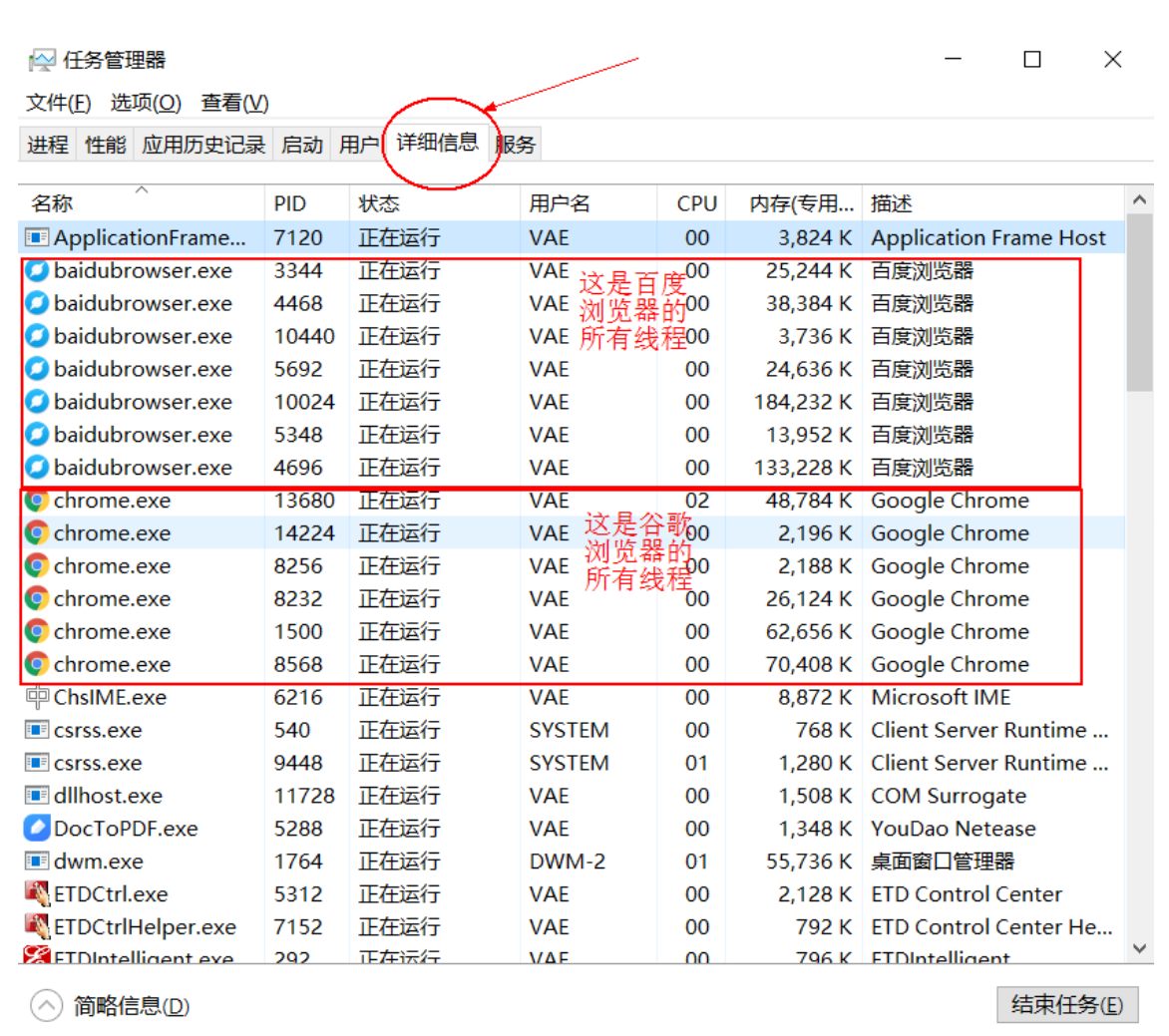Click csrss.exe icon for PID 9448

37,763
